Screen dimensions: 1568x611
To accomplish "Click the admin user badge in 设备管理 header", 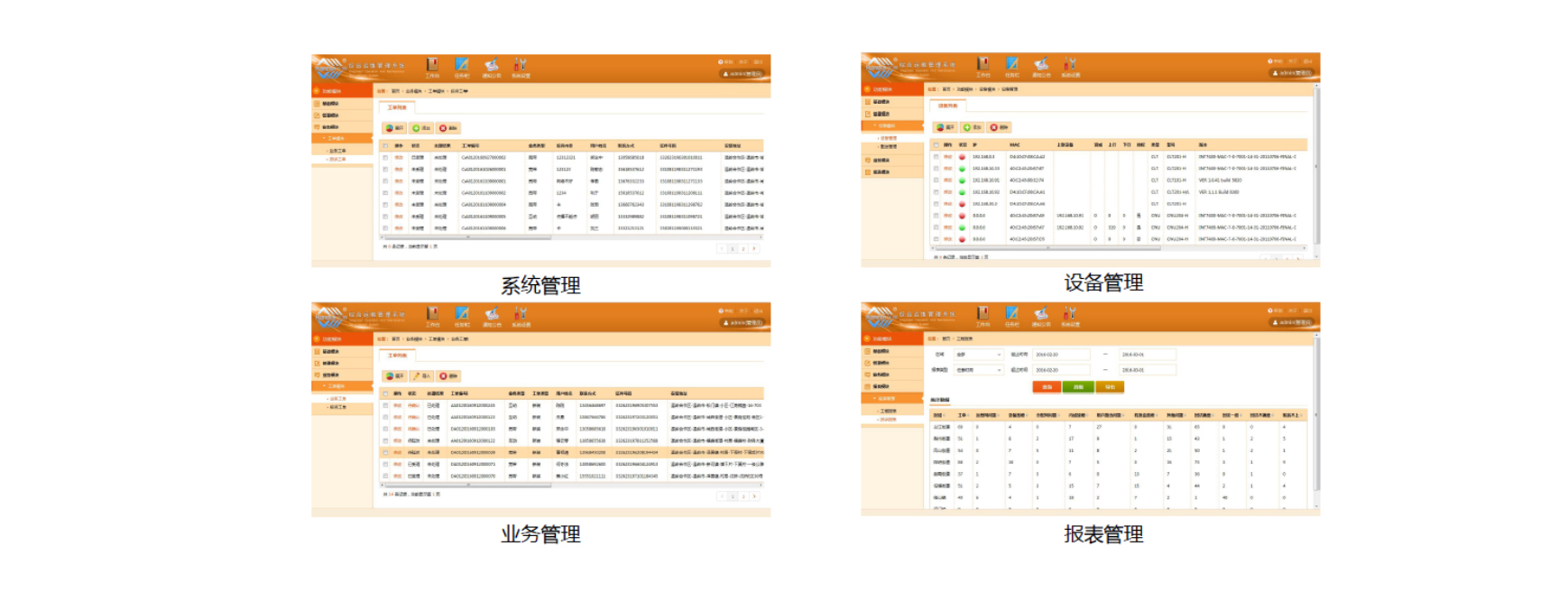I will pos(1294,73).
